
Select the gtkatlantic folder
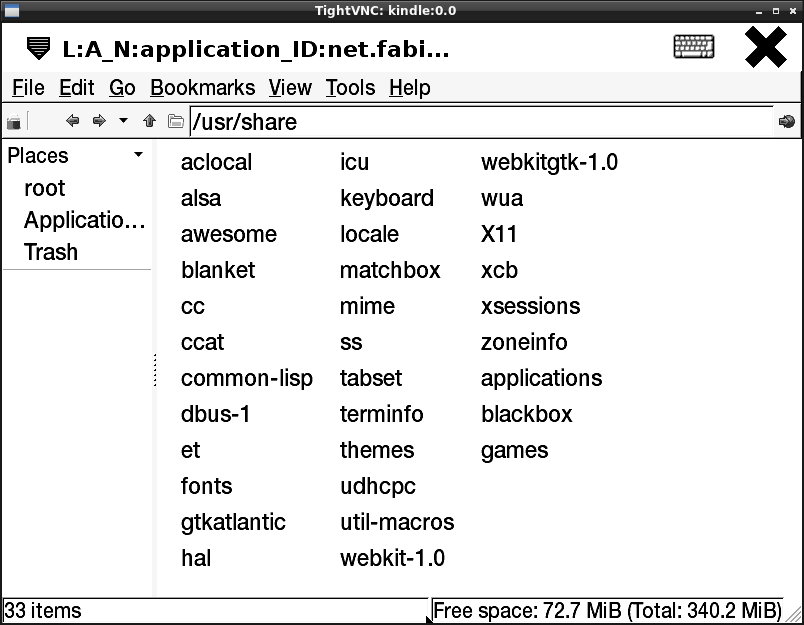click(233, 522)
